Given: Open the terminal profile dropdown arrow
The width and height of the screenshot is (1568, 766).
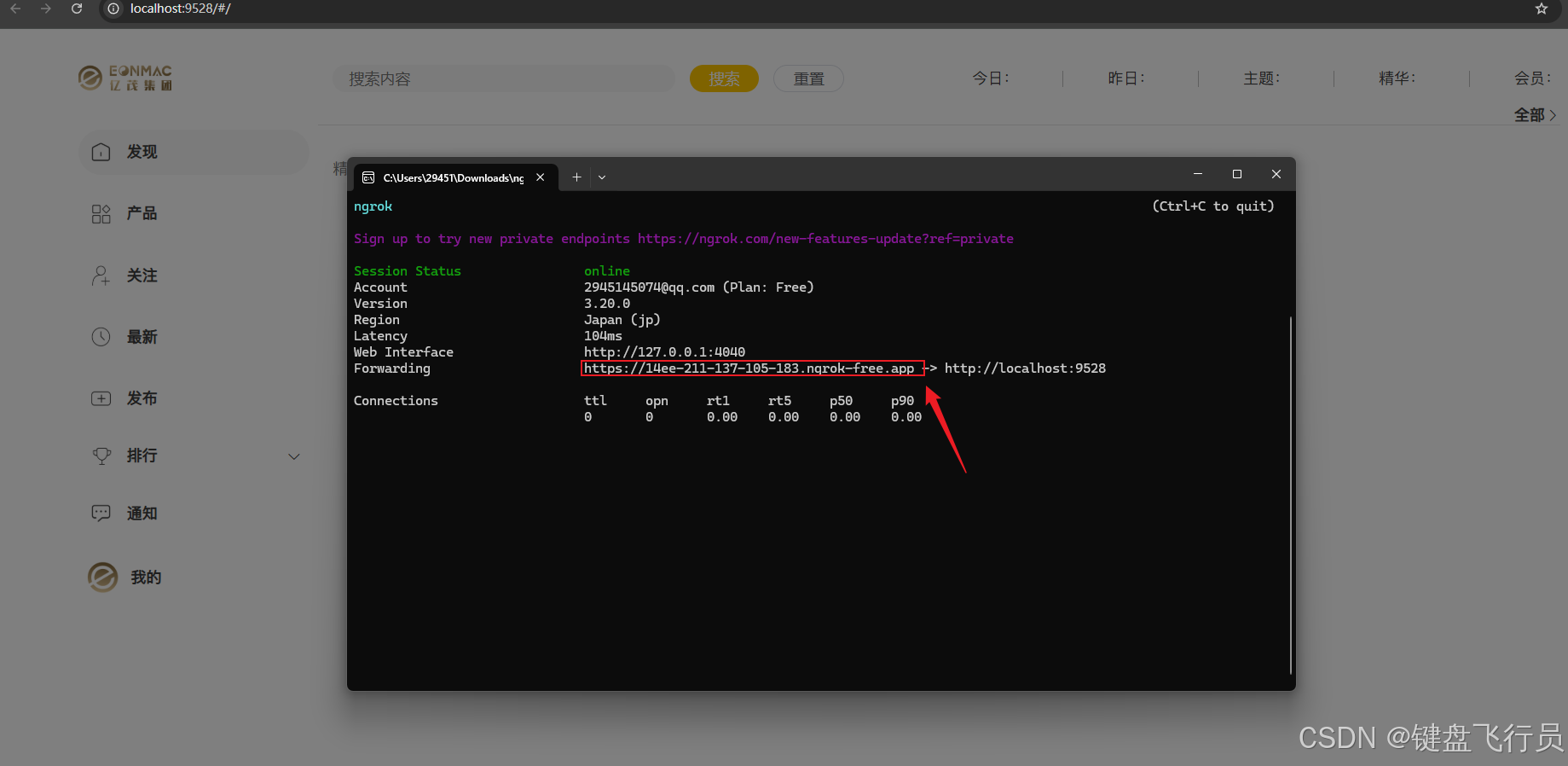Looking at the screenshot, I should [x=602, y=177].
